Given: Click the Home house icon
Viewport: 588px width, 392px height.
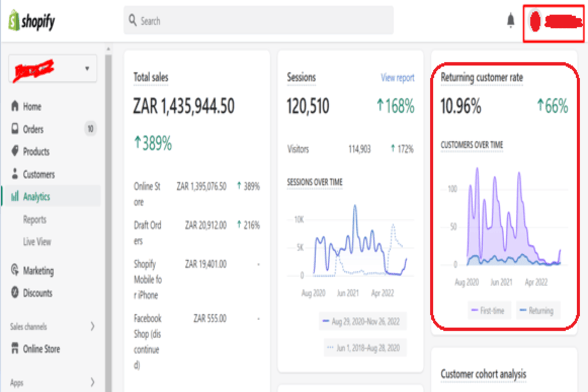Looking at the screenshot, I should (15, 106).
